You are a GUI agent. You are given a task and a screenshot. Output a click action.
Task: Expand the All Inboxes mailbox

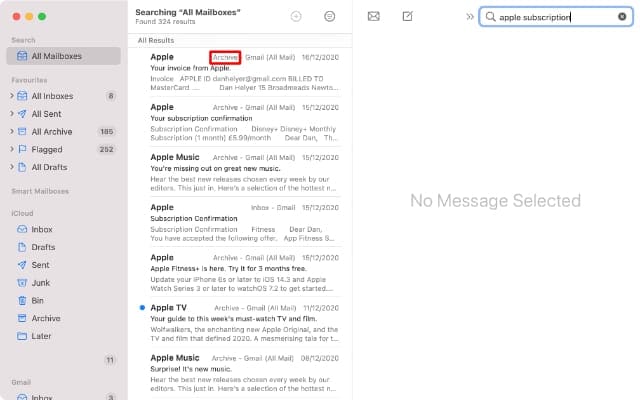pos(11,96)
